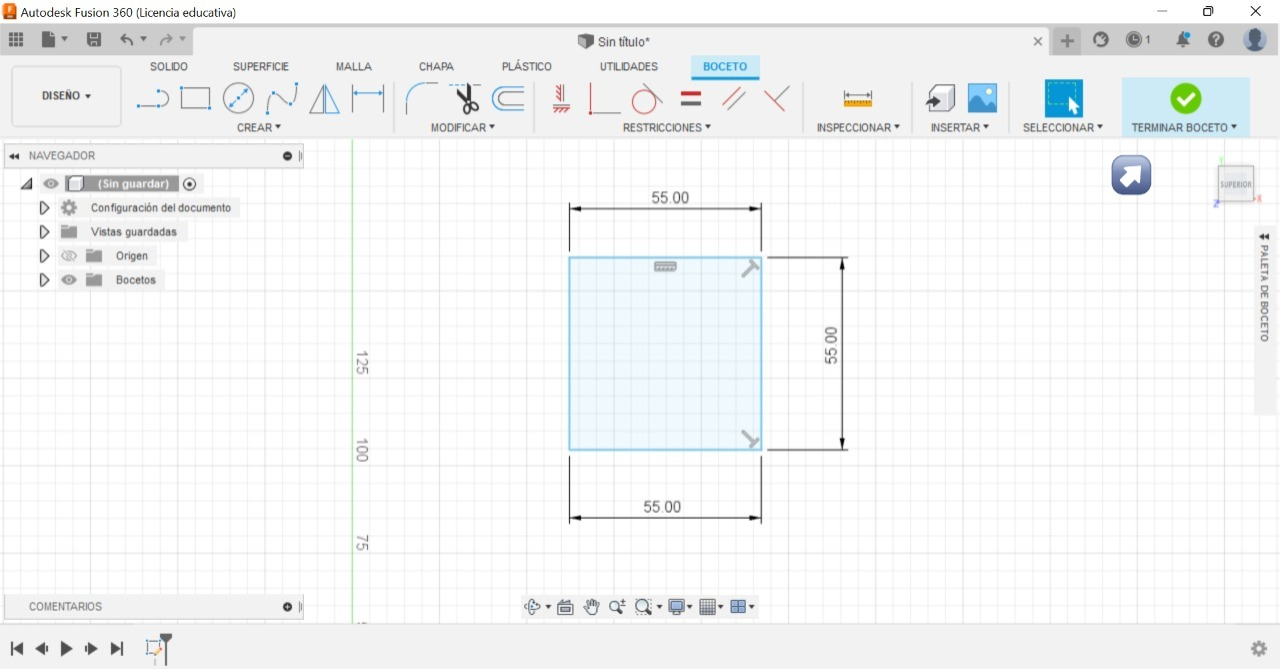Click the green Finish Sketch checkmark
The image size is (1280, 669).
pyautogui.click(x=1186, y=98)
